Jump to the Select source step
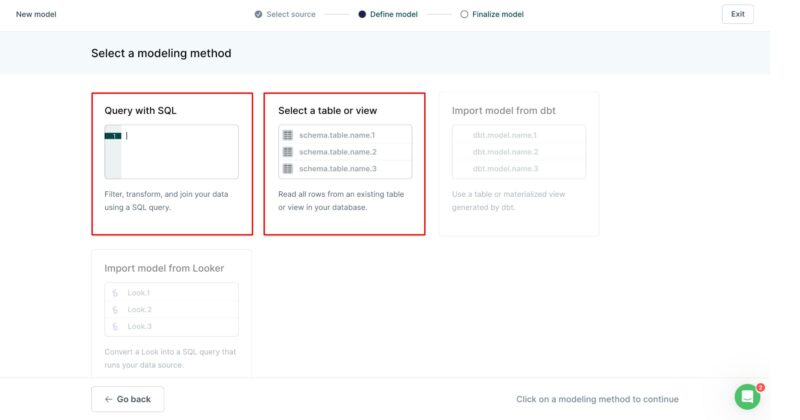The height and width of the screenshot is (420, 800). [291, 14]
